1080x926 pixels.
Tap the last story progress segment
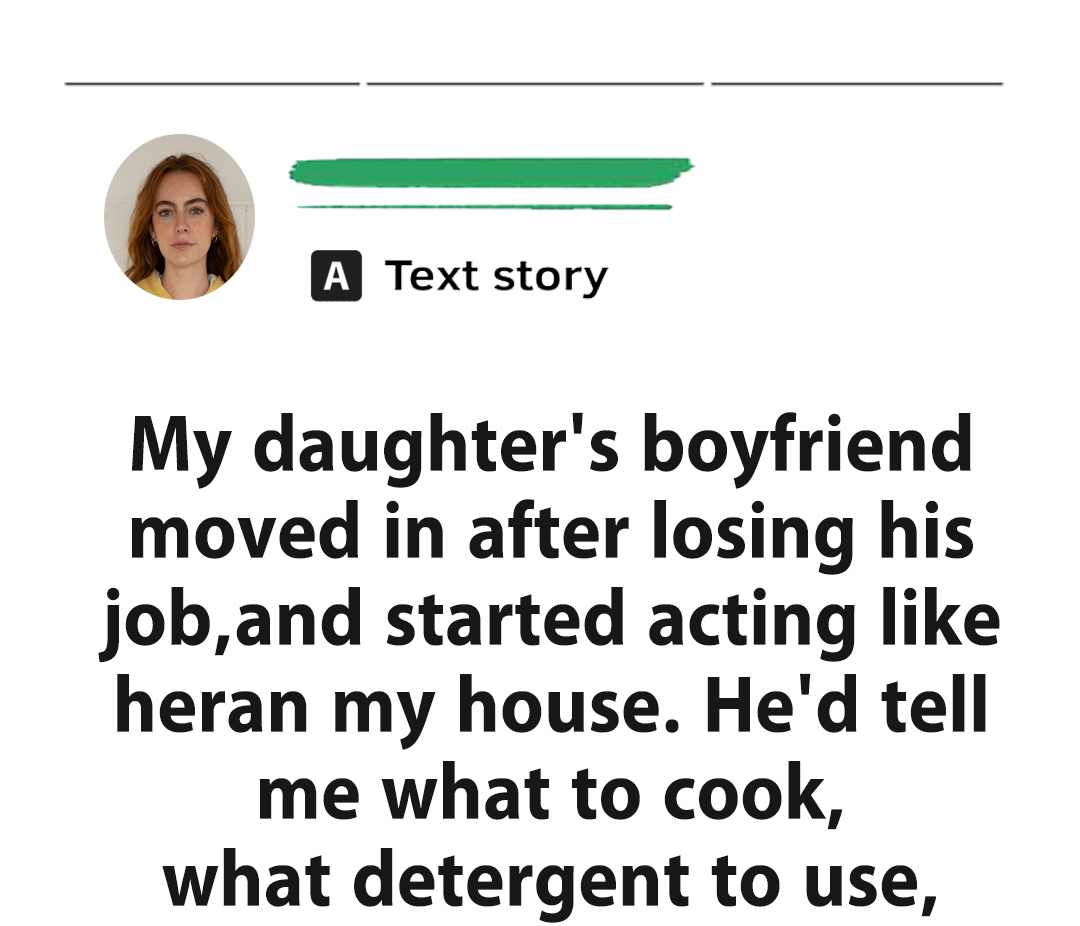point(857,84)
